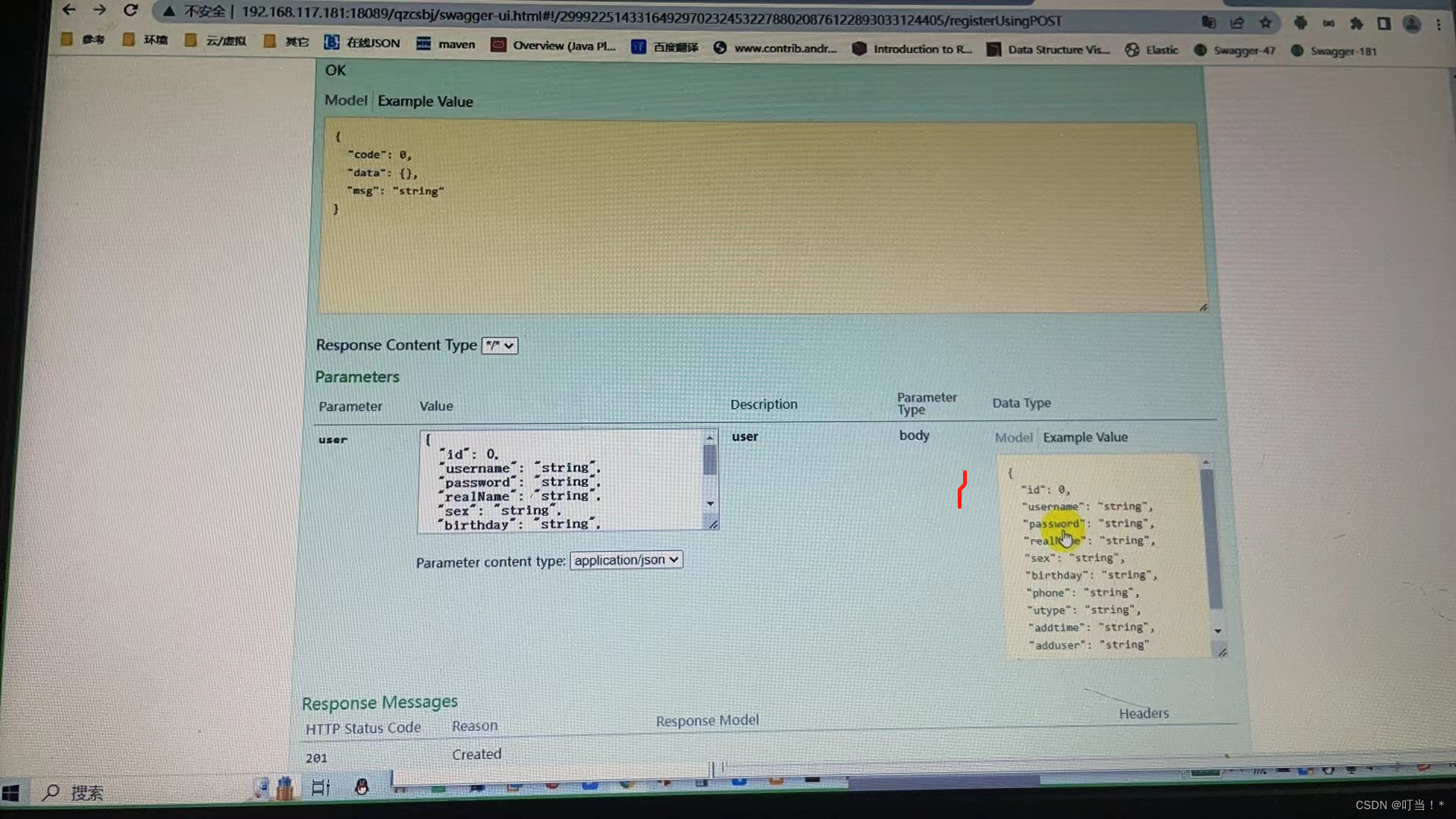Click the Response Model column label
Screen dimensions: 1456x819
click(707, 720)
